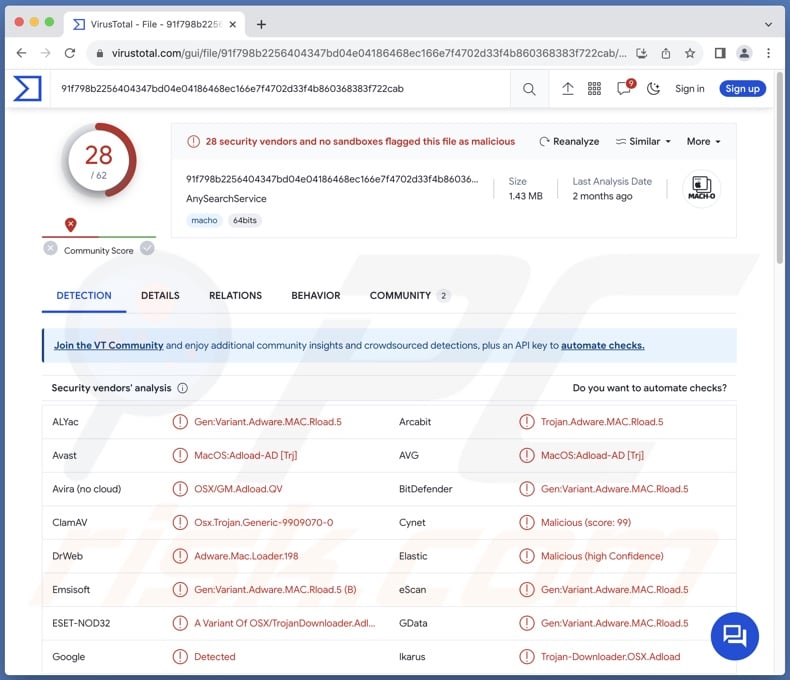Bookmark the page with star icon

(x=690, y=53)
